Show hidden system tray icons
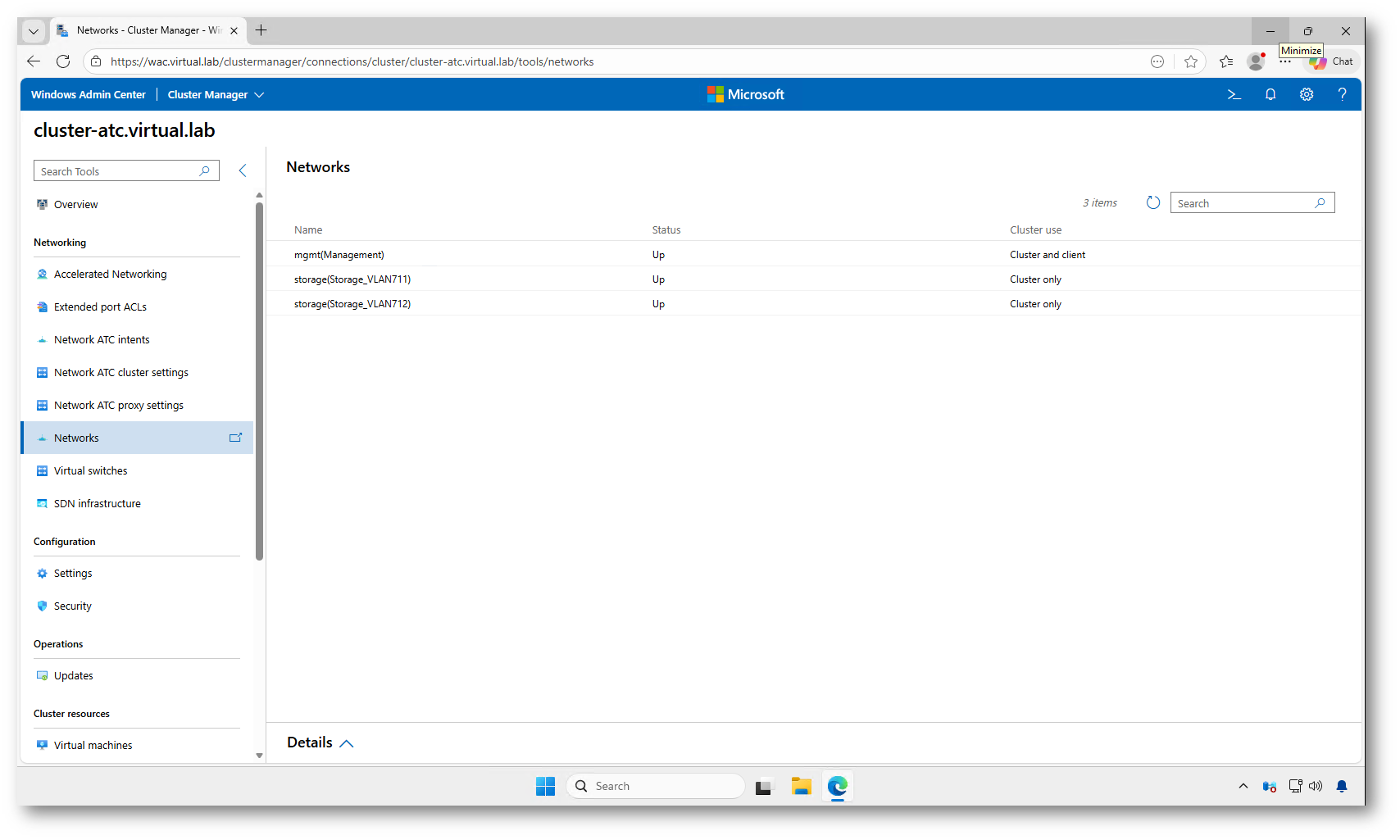Image resolution: width=1400 pixels, height=840 pixels. 1243,787
